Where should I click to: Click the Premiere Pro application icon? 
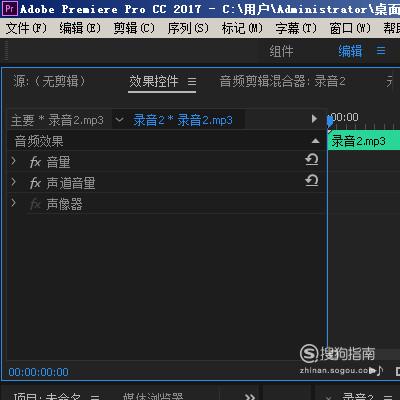tap(9, 9)
